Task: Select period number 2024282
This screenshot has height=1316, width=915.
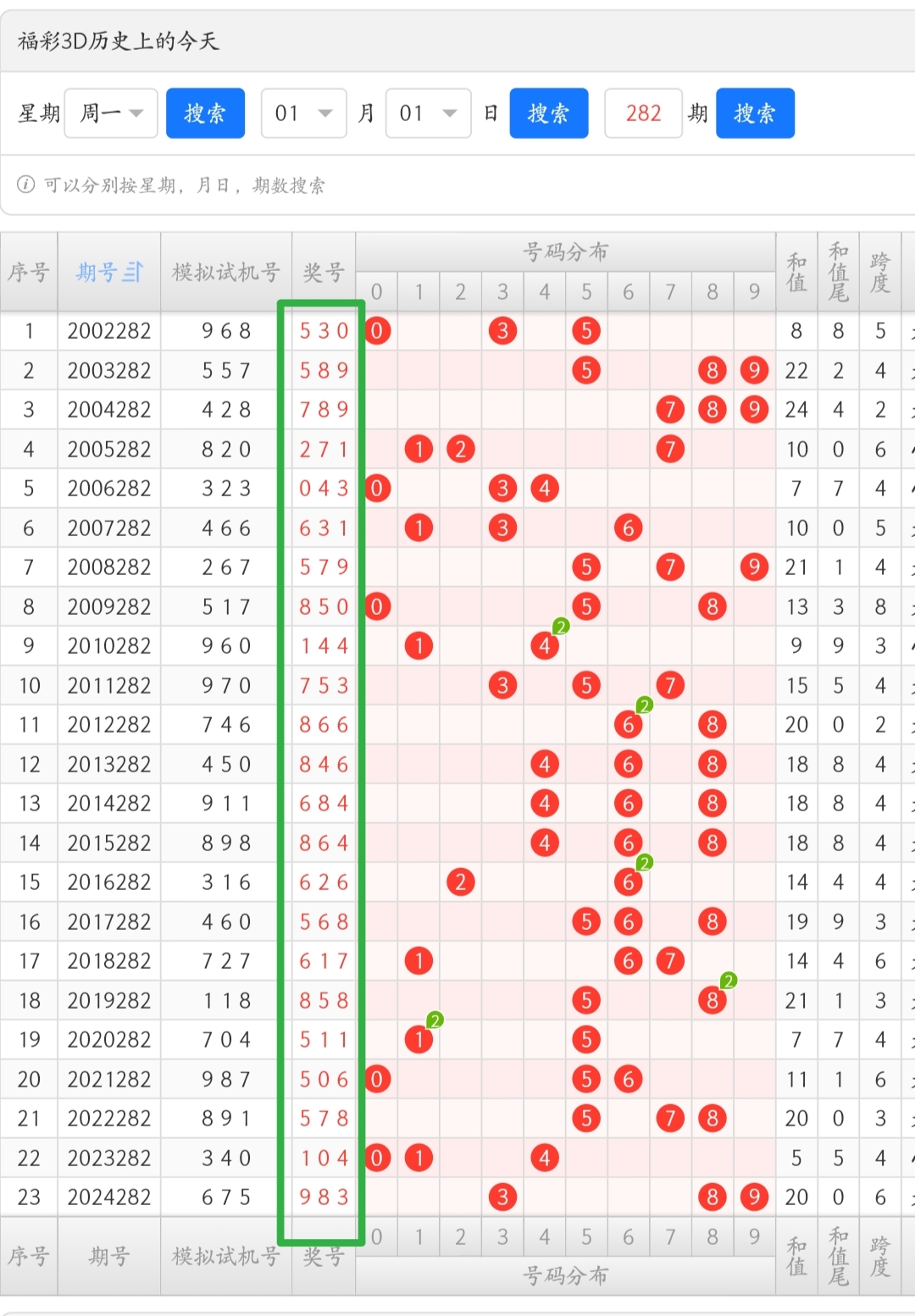Action: pyautogui.click(x=109, y=1197)
